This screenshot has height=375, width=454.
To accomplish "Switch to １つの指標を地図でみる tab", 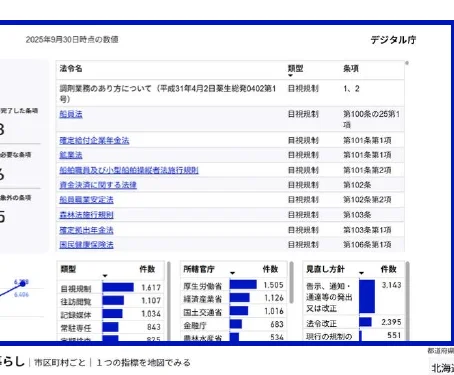I will click(x=143, y=363).
